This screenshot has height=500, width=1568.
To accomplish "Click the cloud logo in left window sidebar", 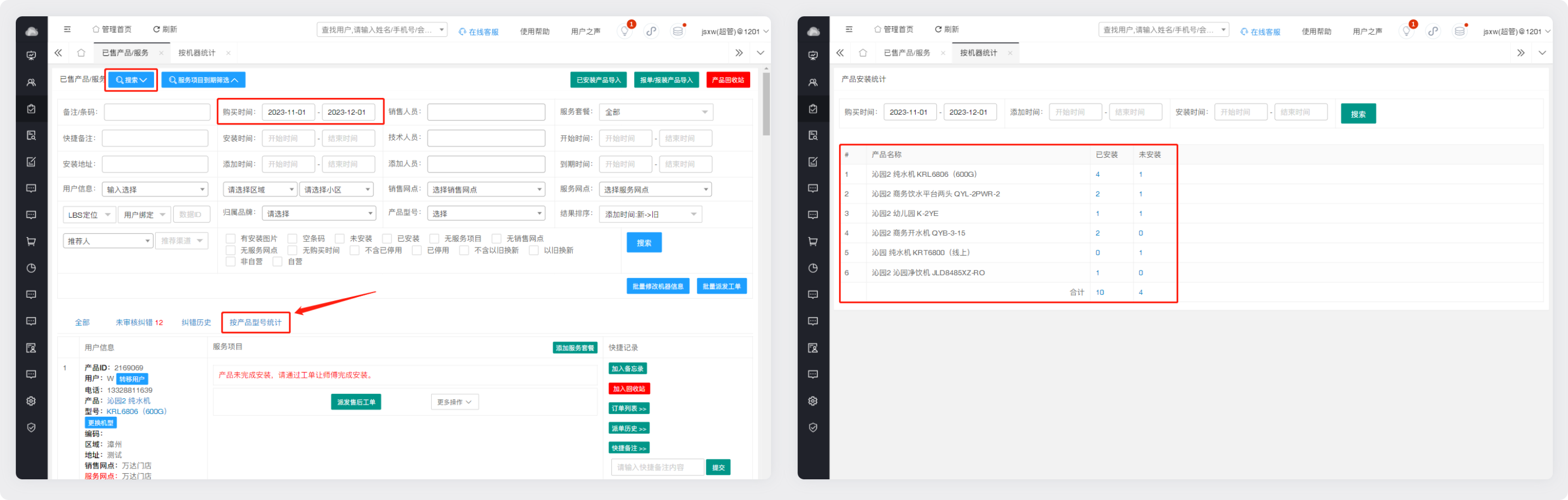I will 32,32.
